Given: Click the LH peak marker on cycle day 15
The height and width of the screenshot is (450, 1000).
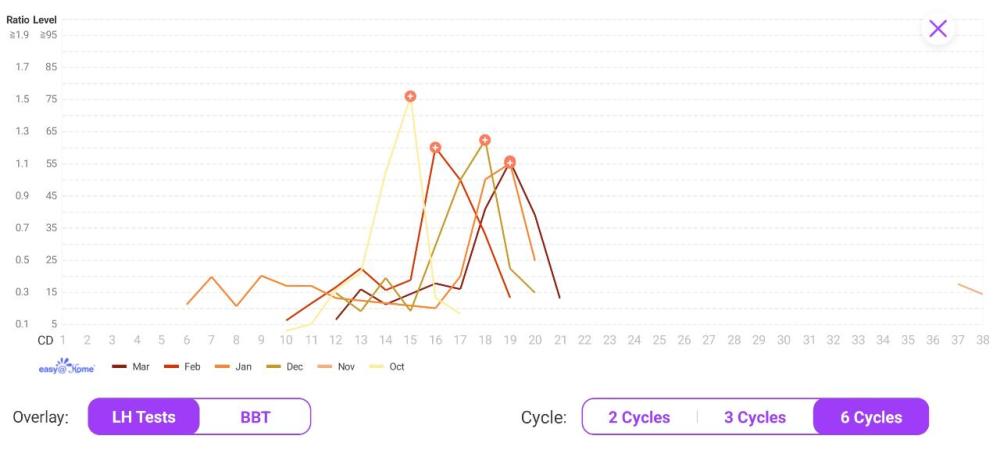Looking at the screenshot, I should click(410, 96).
